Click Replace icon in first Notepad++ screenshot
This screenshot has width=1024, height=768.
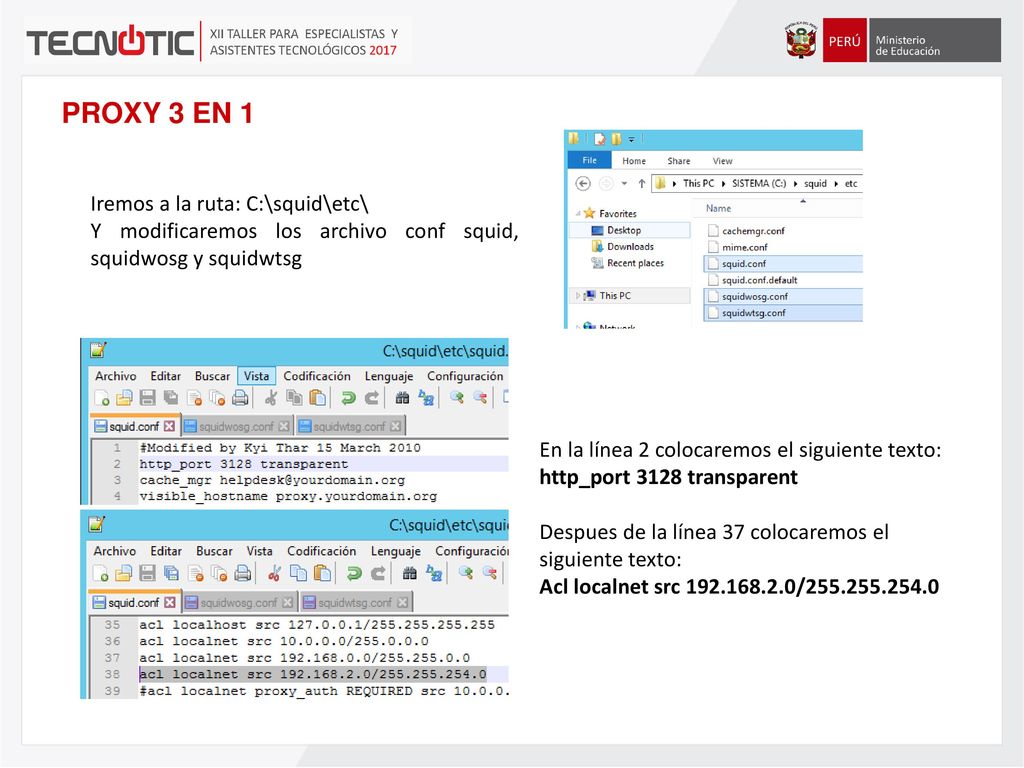click(x=426, y=397)
